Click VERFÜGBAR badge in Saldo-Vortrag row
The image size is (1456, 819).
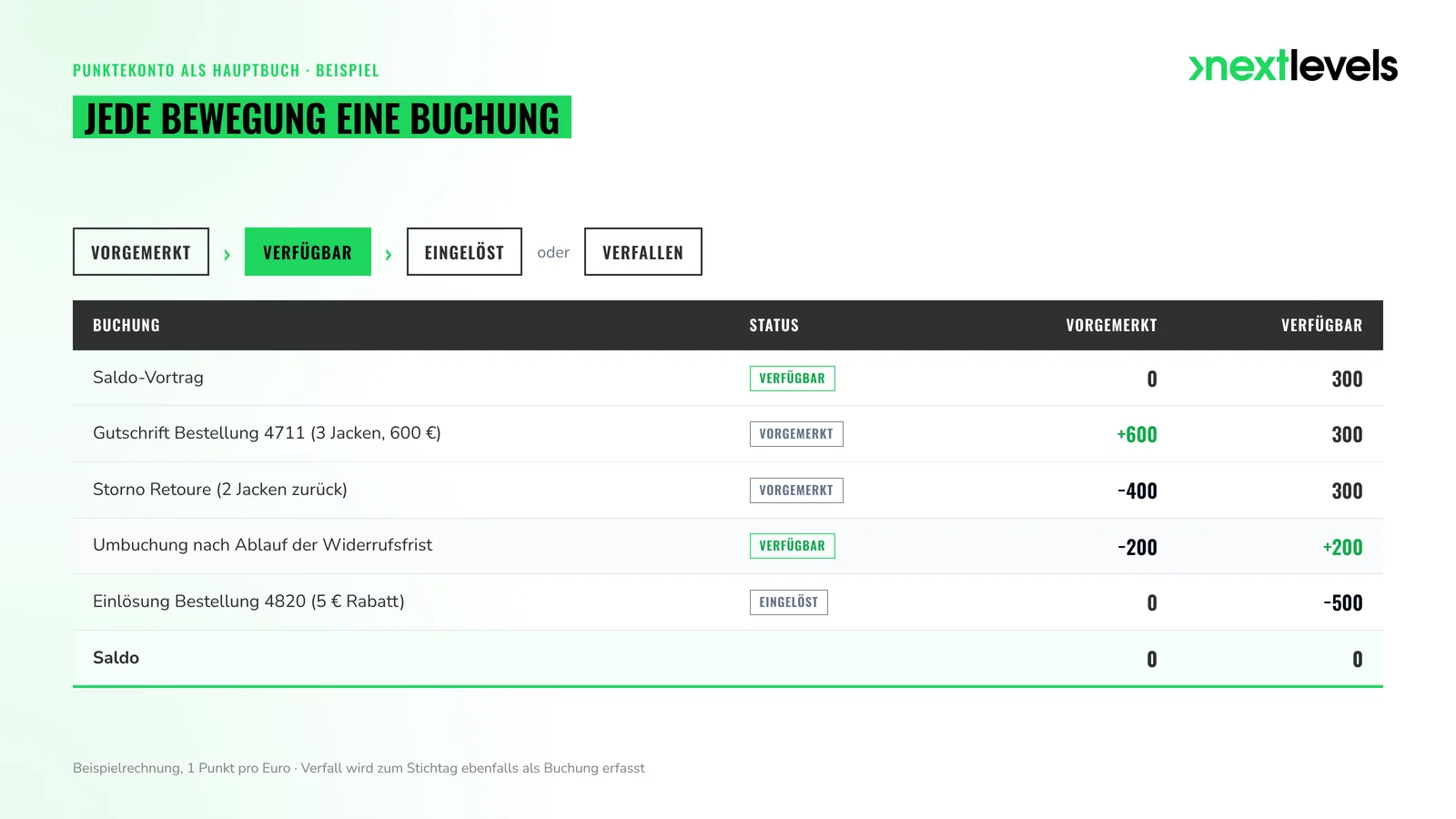[793, 379]
